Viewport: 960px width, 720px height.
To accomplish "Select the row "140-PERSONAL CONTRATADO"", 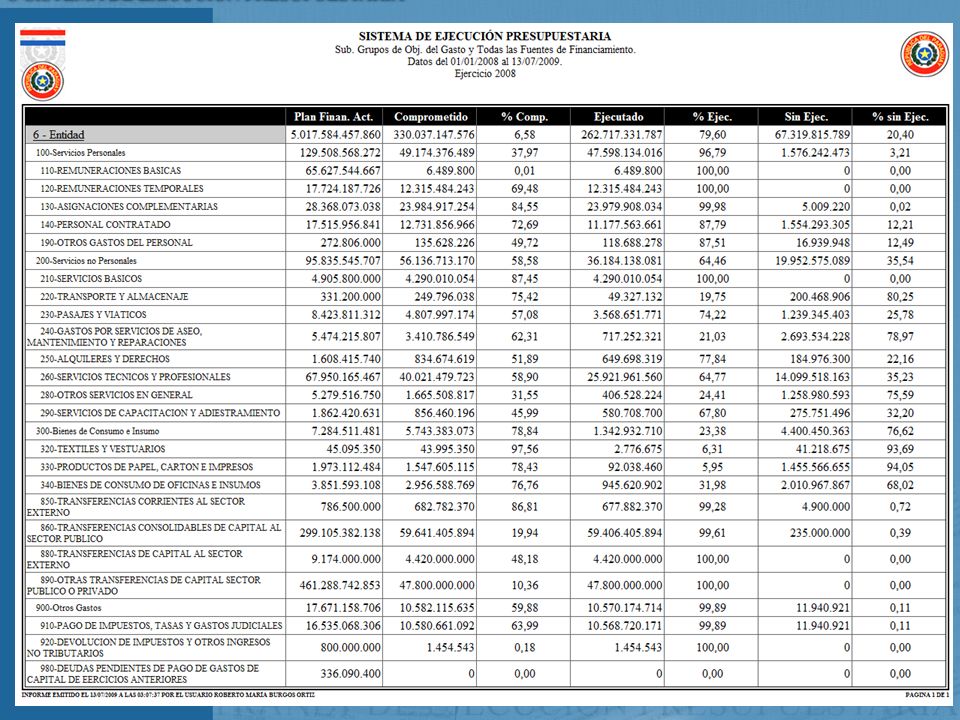I will pyautogui.click(x=485, y=225).
